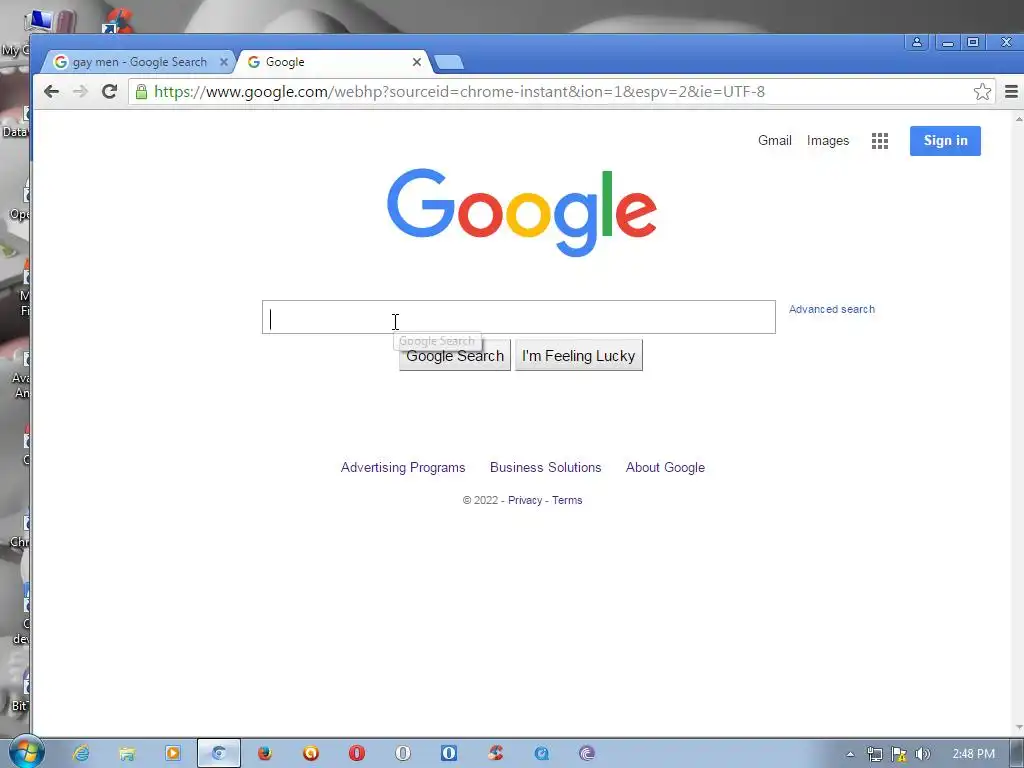1024x768 pixels.
Task: Open the Terms link in footer
Action: pos(567,500)
